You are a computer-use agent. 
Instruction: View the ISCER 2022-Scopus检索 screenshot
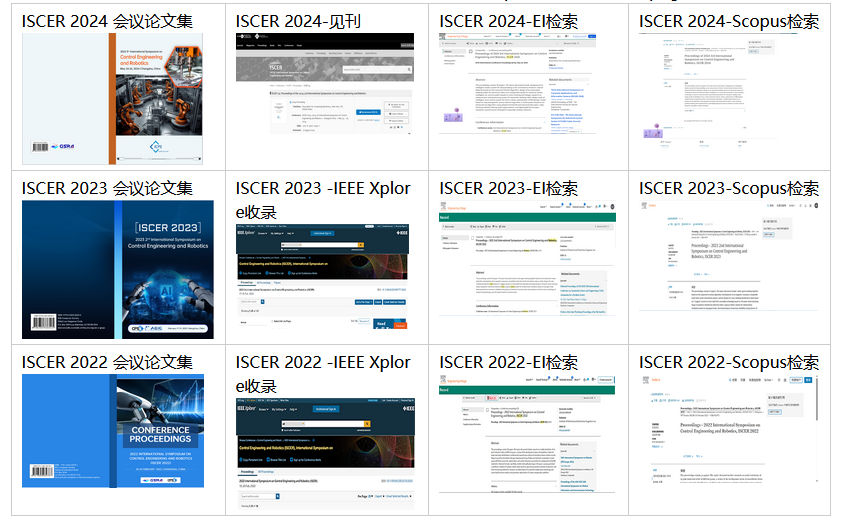click(729, 428)
